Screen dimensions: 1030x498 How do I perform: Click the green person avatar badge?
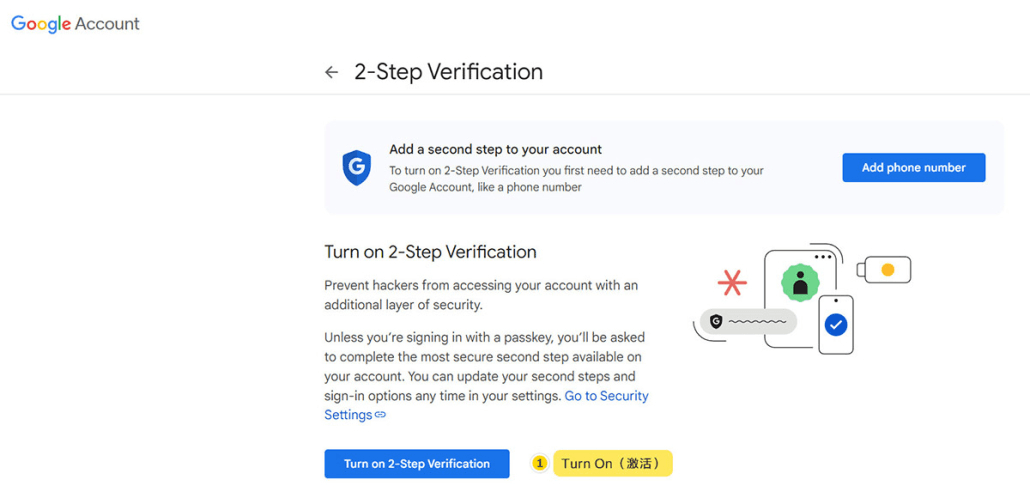pos(800,283)
